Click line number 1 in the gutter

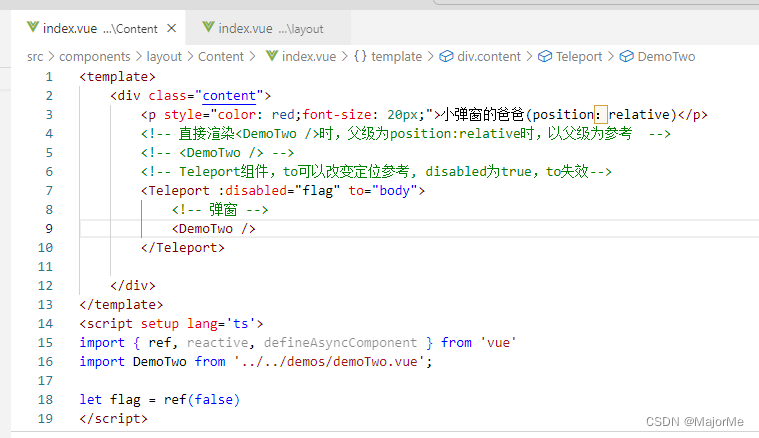click(49, 77)
